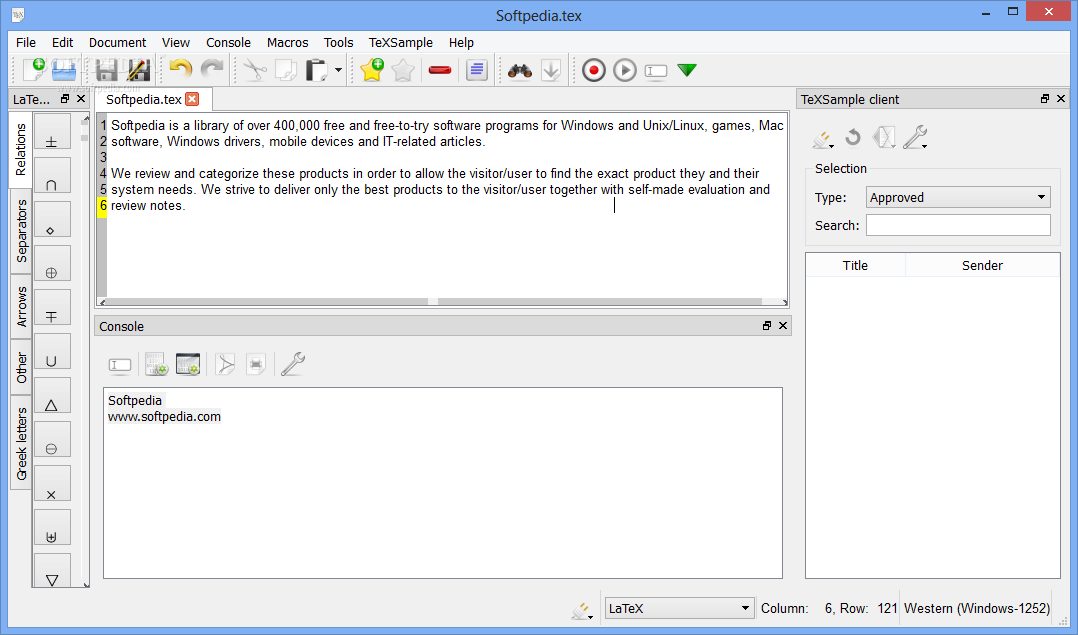Open the Macros menu
The height and width of the screenshot is (635, 1078).
tap(287, 43)
